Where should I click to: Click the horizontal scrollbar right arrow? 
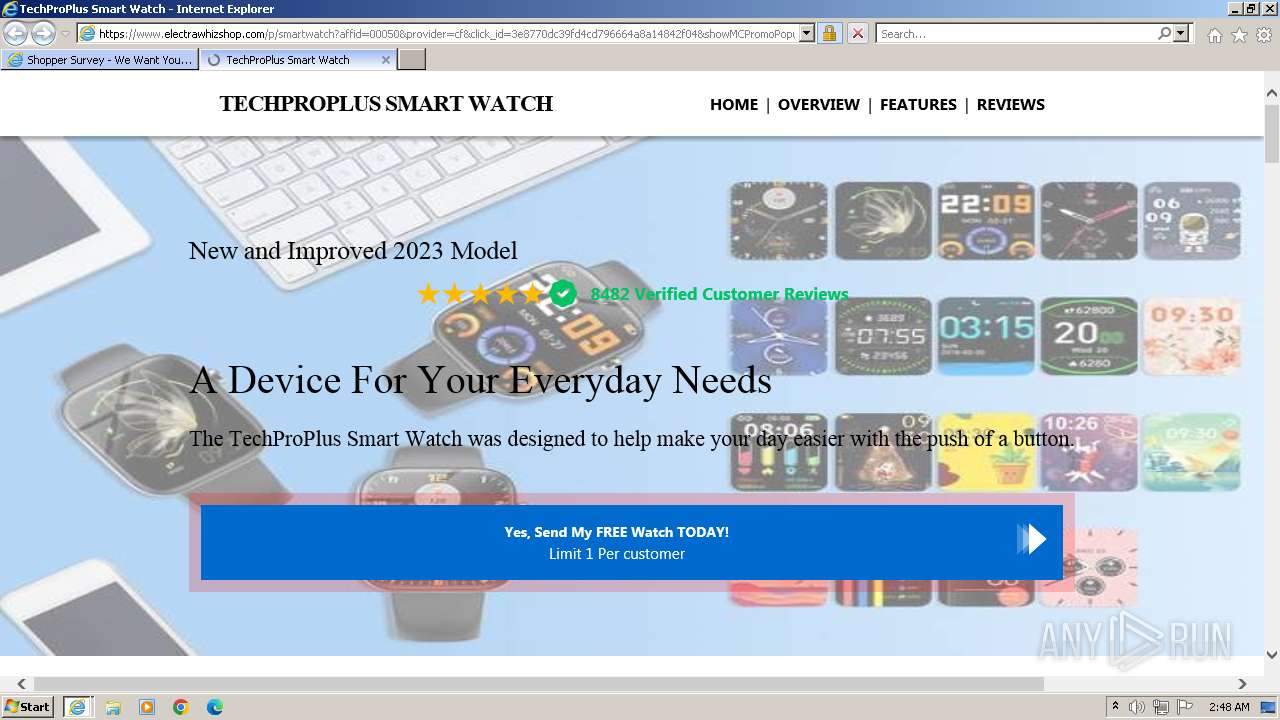click(1242, 684)
